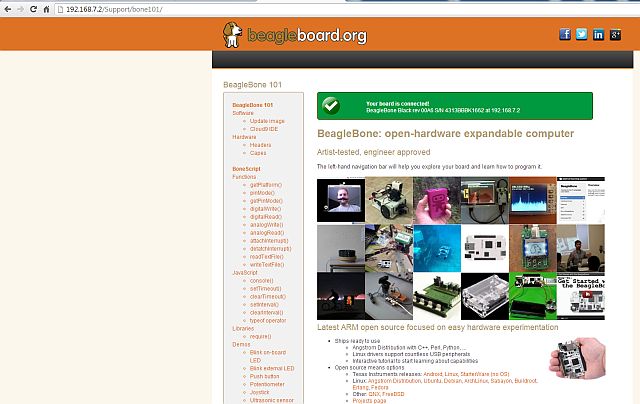Click the hand holding BeagleBone image
This screenshot has width=640, height=404.
[578, 358]
